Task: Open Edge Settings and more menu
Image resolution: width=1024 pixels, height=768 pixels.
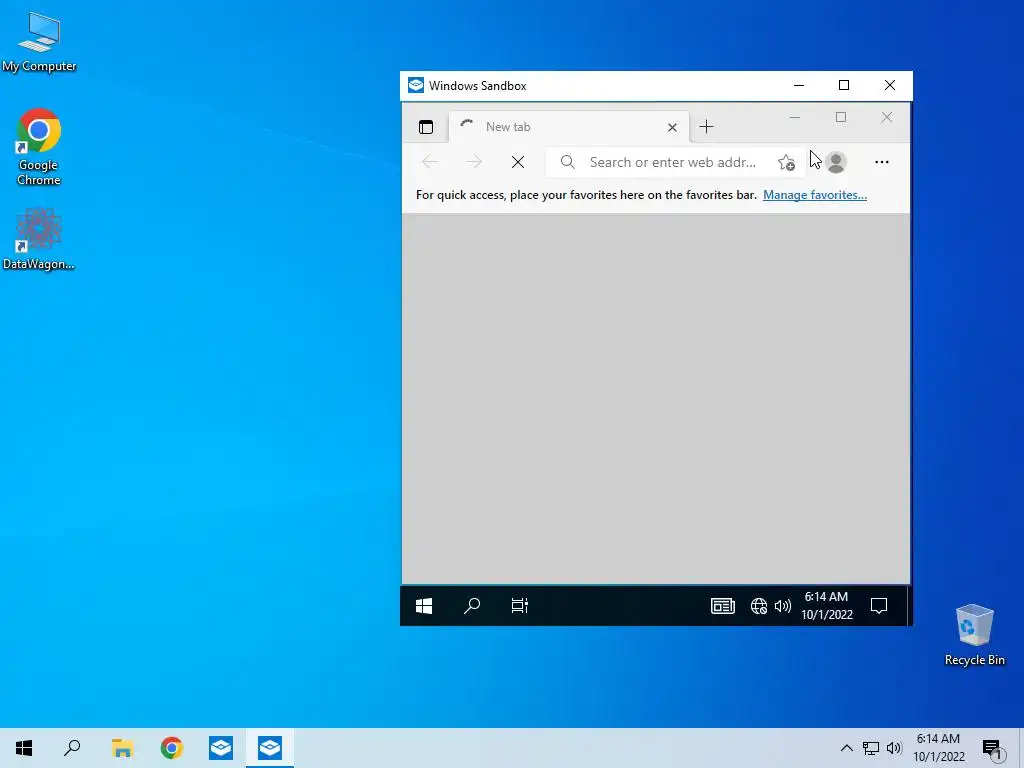Action: (882, 162)
